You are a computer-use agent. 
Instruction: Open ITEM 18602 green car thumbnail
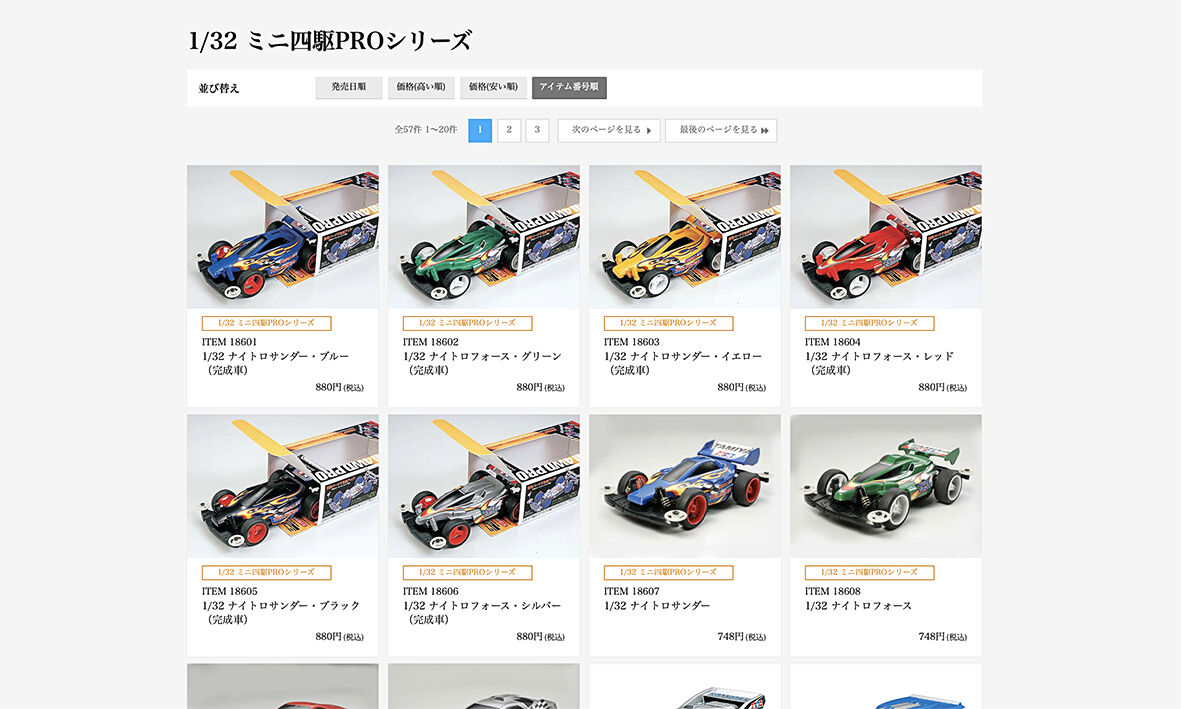point(484,237)
